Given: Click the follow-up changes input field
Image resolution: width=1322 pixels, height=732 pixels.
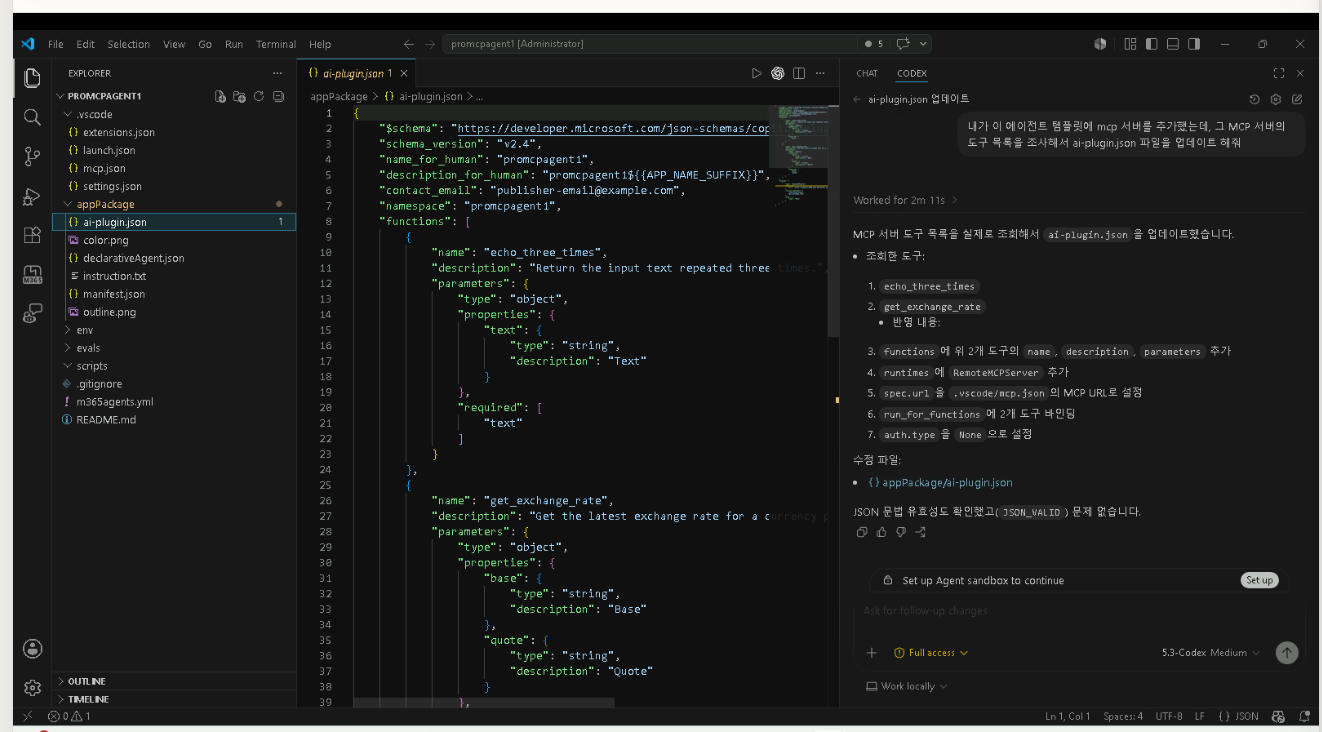Looking at the screenshot, I should click(1077, 611).
